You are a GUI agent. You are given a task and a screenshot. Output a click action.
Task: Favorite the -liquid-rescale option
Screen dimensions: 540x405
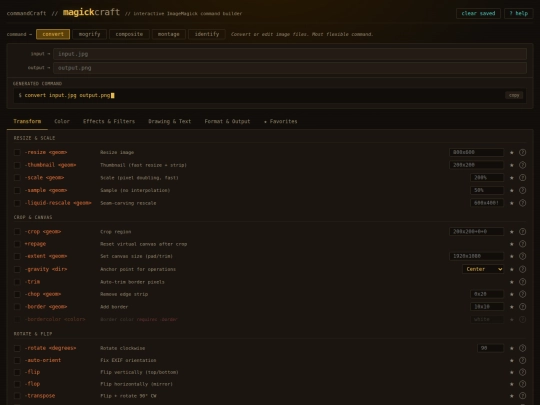point(512,203)
